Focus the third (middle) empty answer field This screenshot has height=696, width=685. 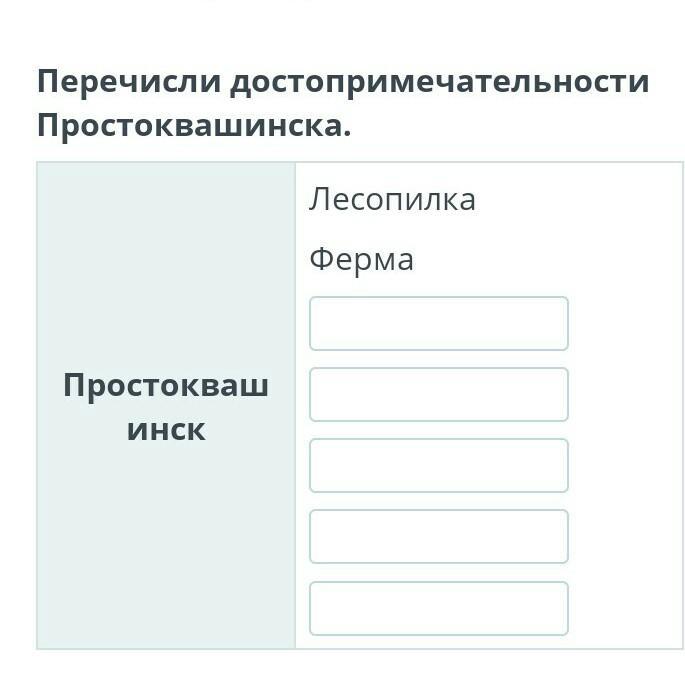tap(438, 466)
